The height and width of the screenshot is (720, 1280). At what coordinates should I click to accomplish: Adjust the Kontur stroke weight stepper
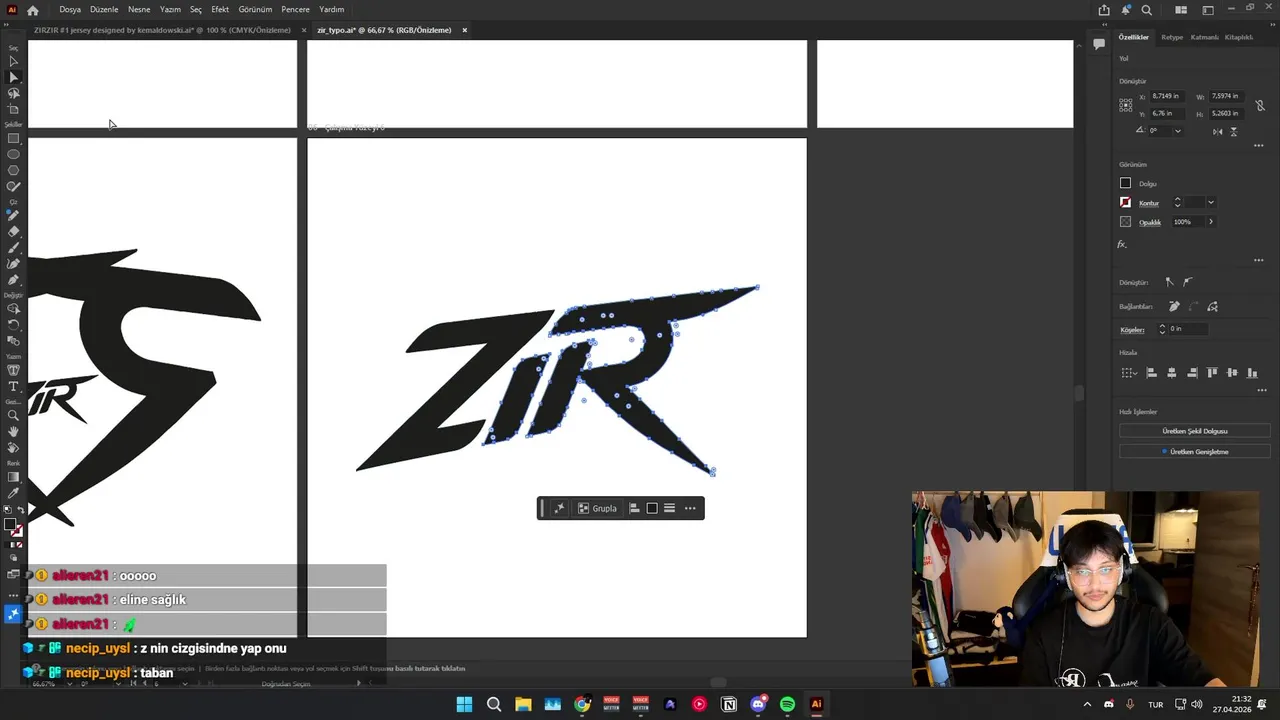[1177, 203]
